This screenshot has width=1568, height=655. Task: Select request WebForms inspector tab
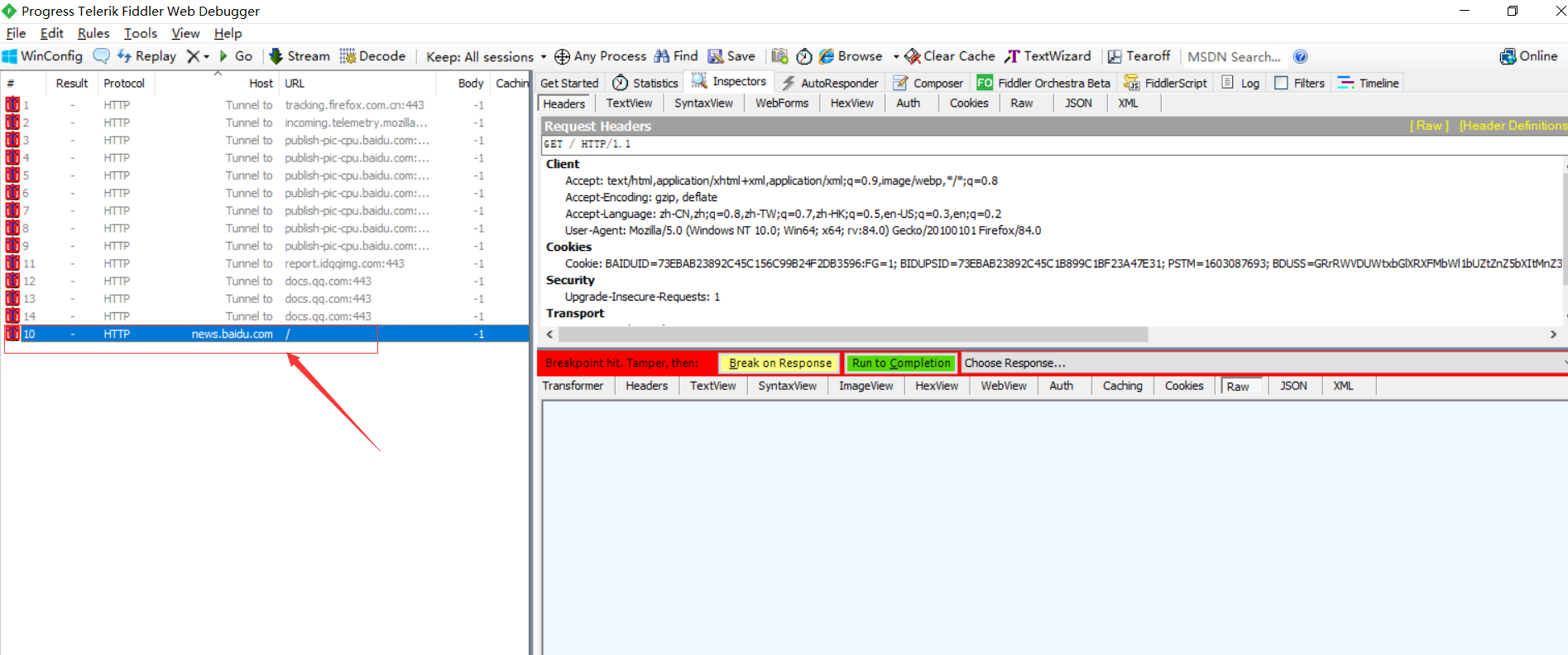[781, 104]
